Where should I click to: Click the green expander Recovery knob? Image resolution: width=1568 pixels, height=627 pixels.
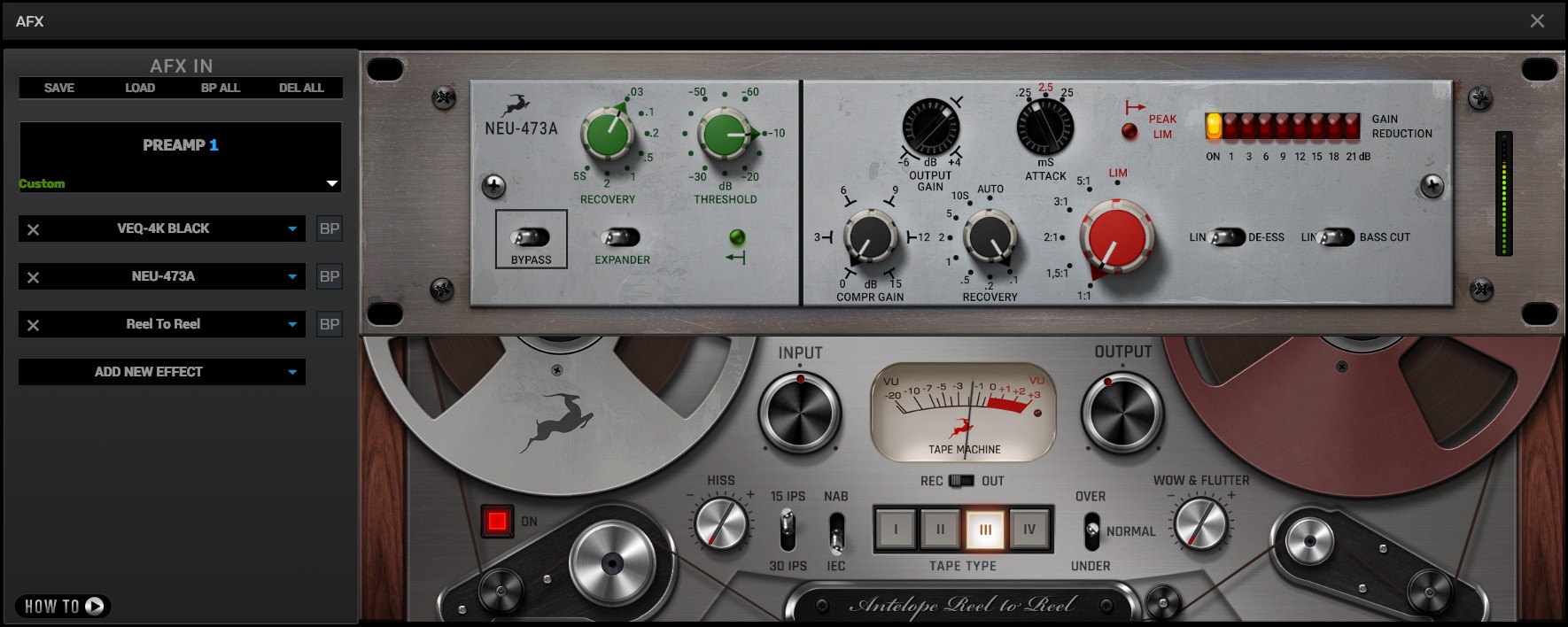(x=608, y=135)
